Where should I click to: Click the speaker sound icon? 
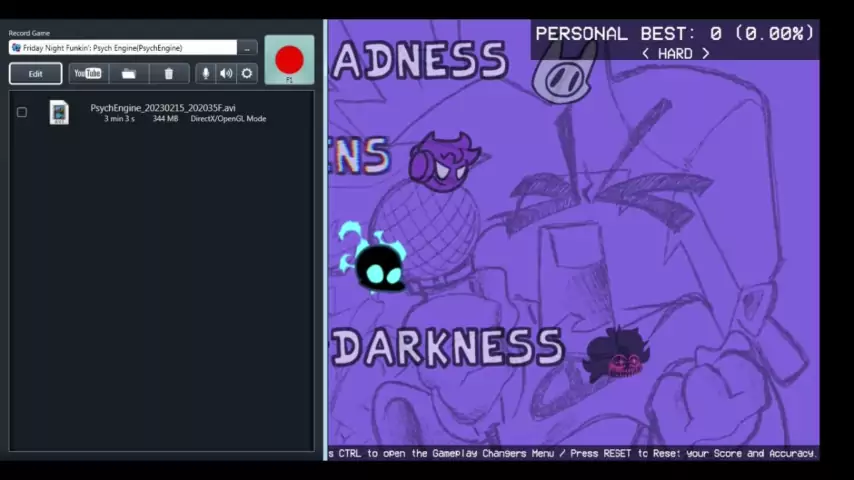point(226,73)
